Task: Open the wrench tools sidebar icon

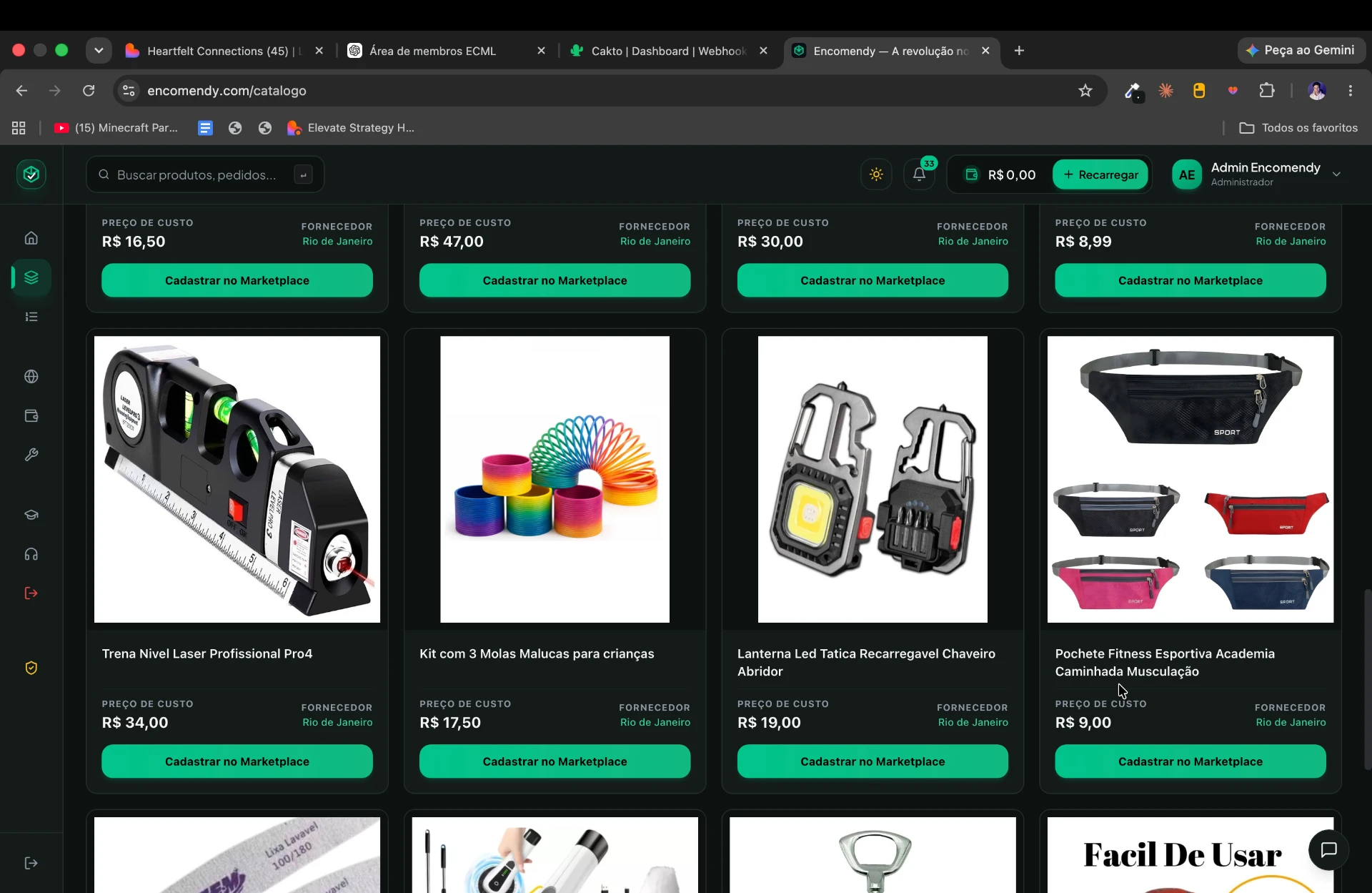Action: pyautogui.click(x=31, y=455)
